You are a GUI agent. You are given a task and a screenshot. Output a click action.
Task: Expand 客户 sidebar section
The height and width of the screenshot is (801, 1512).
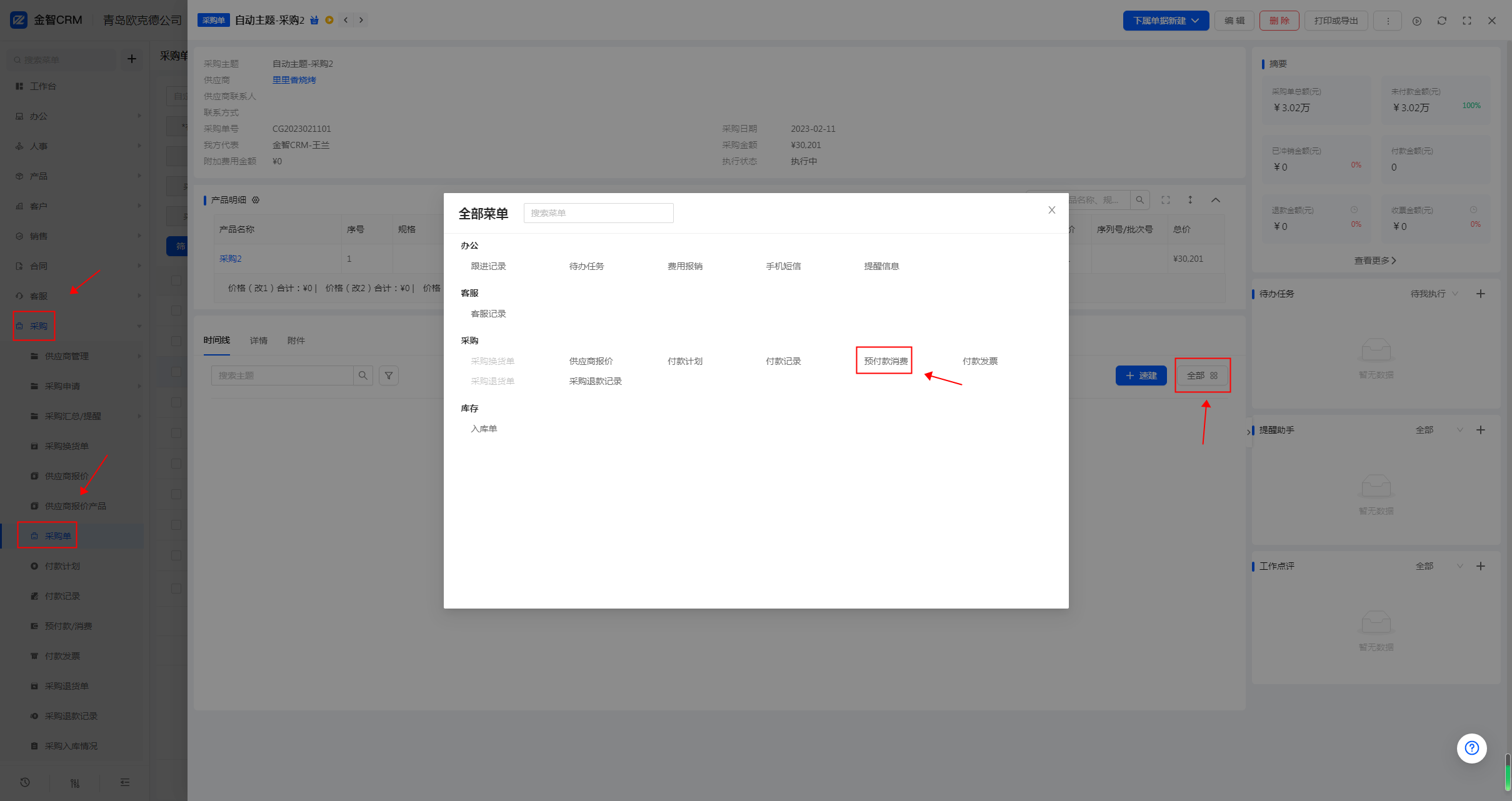coord(74,206)
